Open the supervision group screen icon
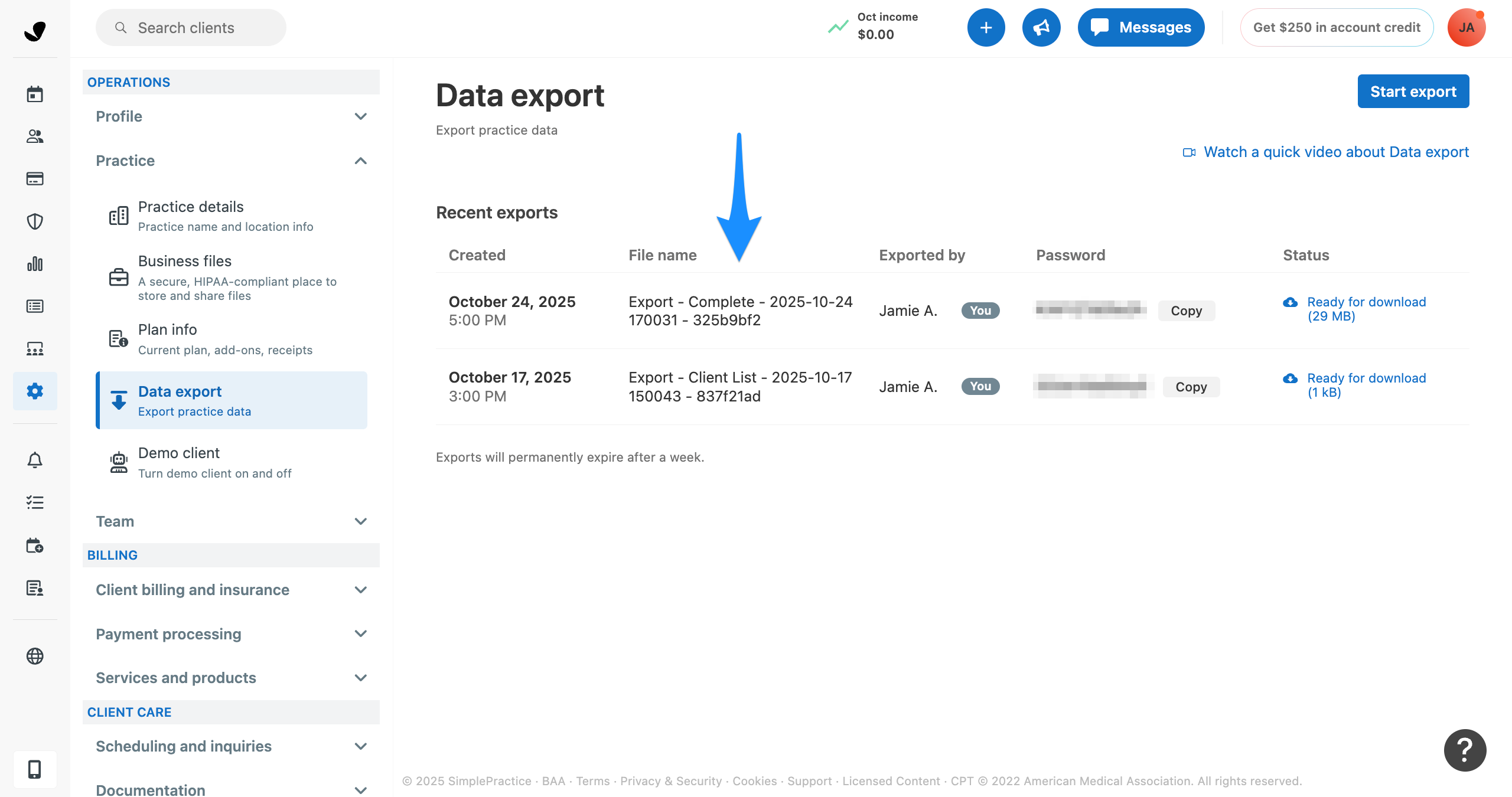1512x797 pixels. tap(35, 349)
